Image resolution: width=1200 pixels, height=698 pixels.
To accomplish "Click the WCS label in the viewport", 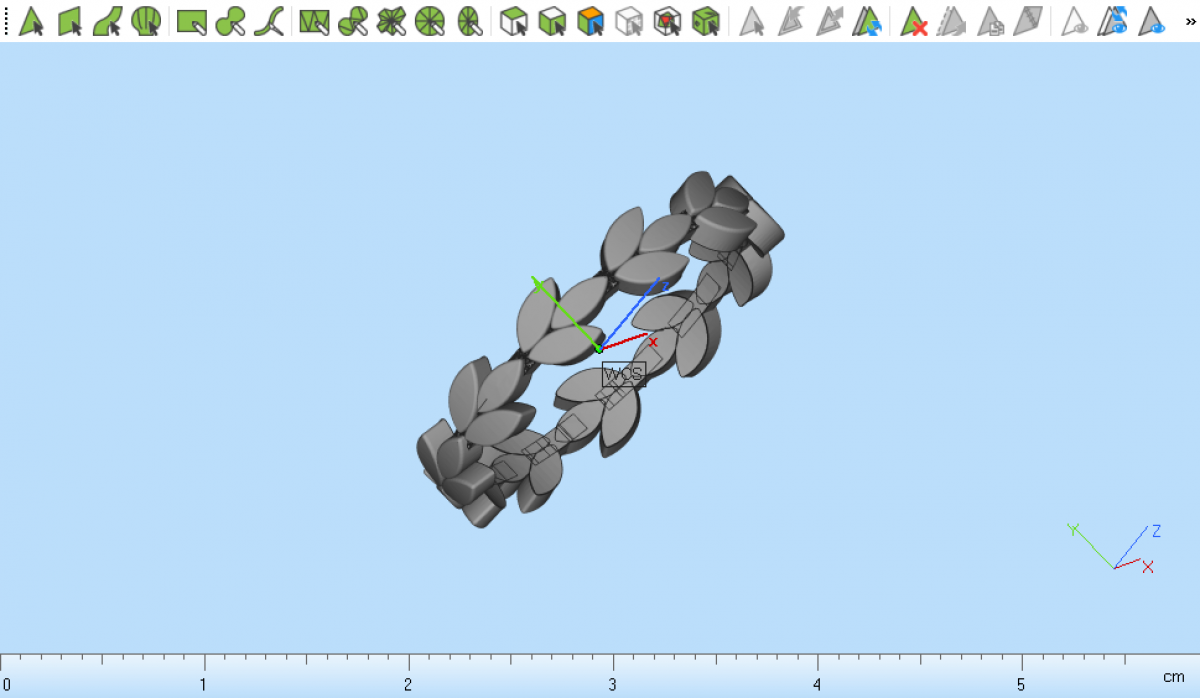I will (x=624, y=375).
